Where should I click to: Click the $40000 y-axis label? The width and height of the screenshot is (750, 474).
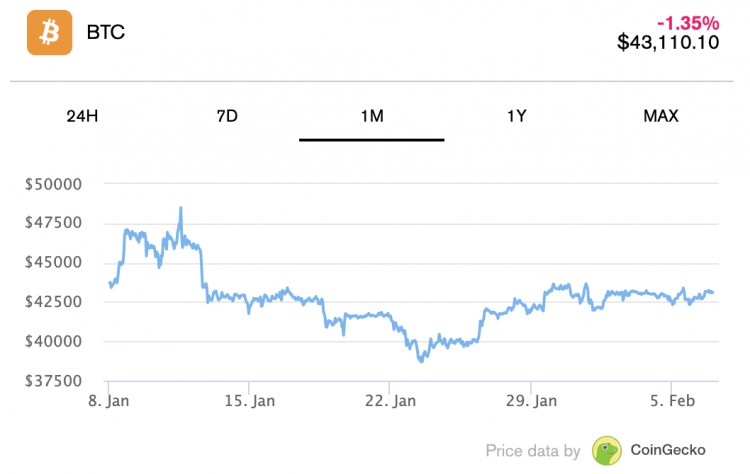point(54,342)
